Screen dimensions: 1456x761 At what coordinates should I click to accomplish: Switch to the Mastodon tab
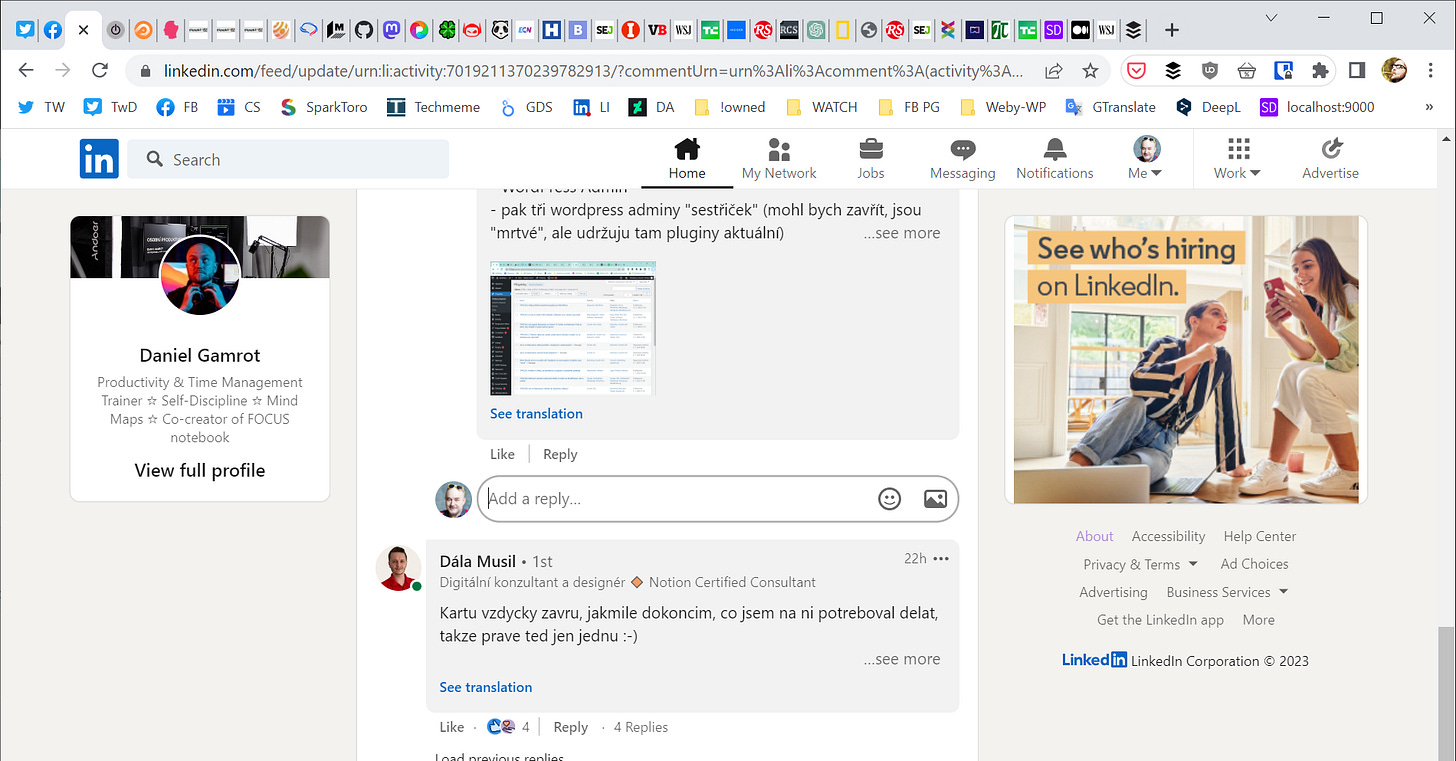pos(392,30)
